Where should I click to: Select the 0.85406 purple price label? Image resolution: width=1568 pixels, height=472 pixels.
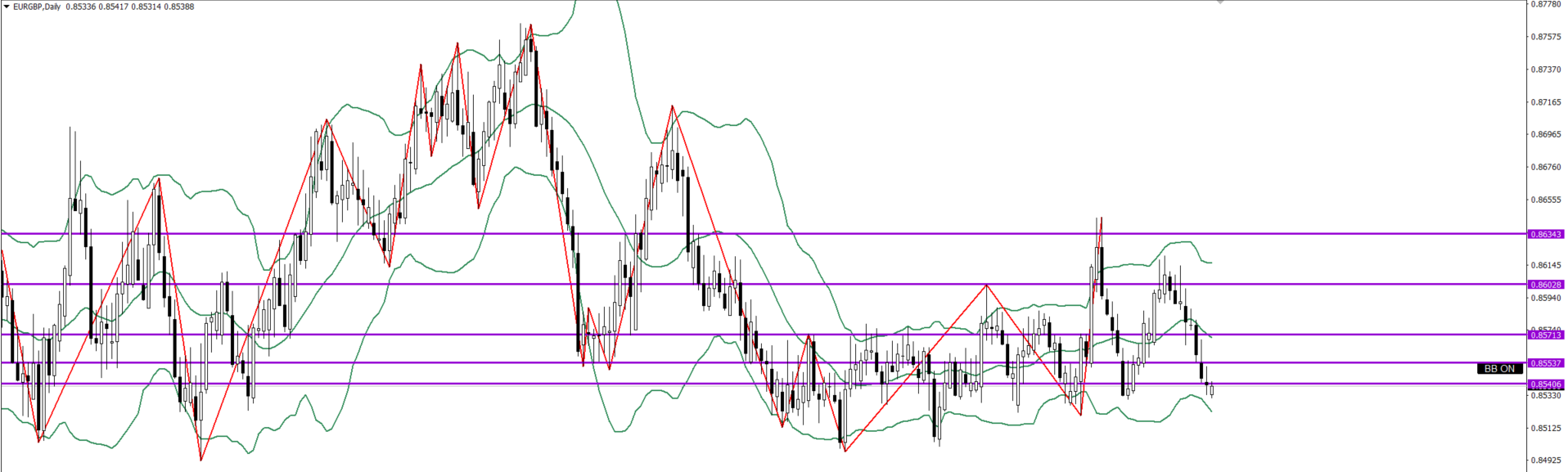(x=1546, y=384)
